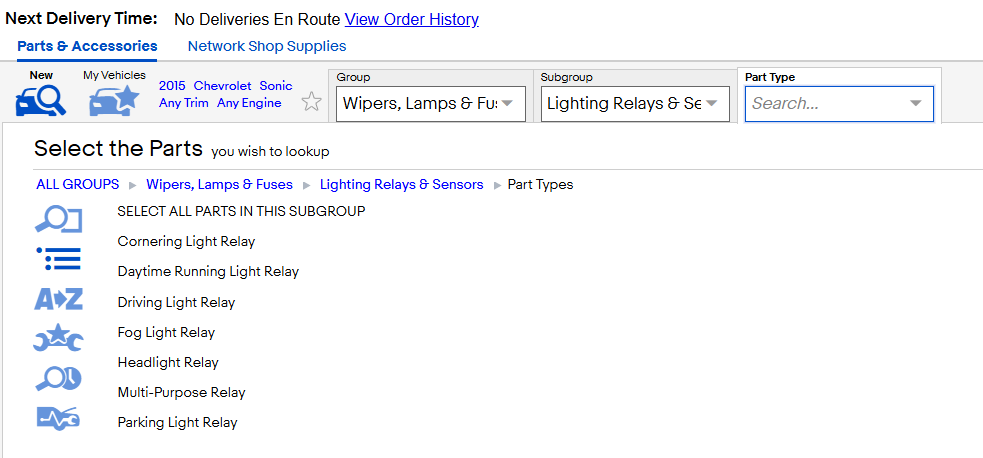Click the wrench with star sidebar icon

58,338
